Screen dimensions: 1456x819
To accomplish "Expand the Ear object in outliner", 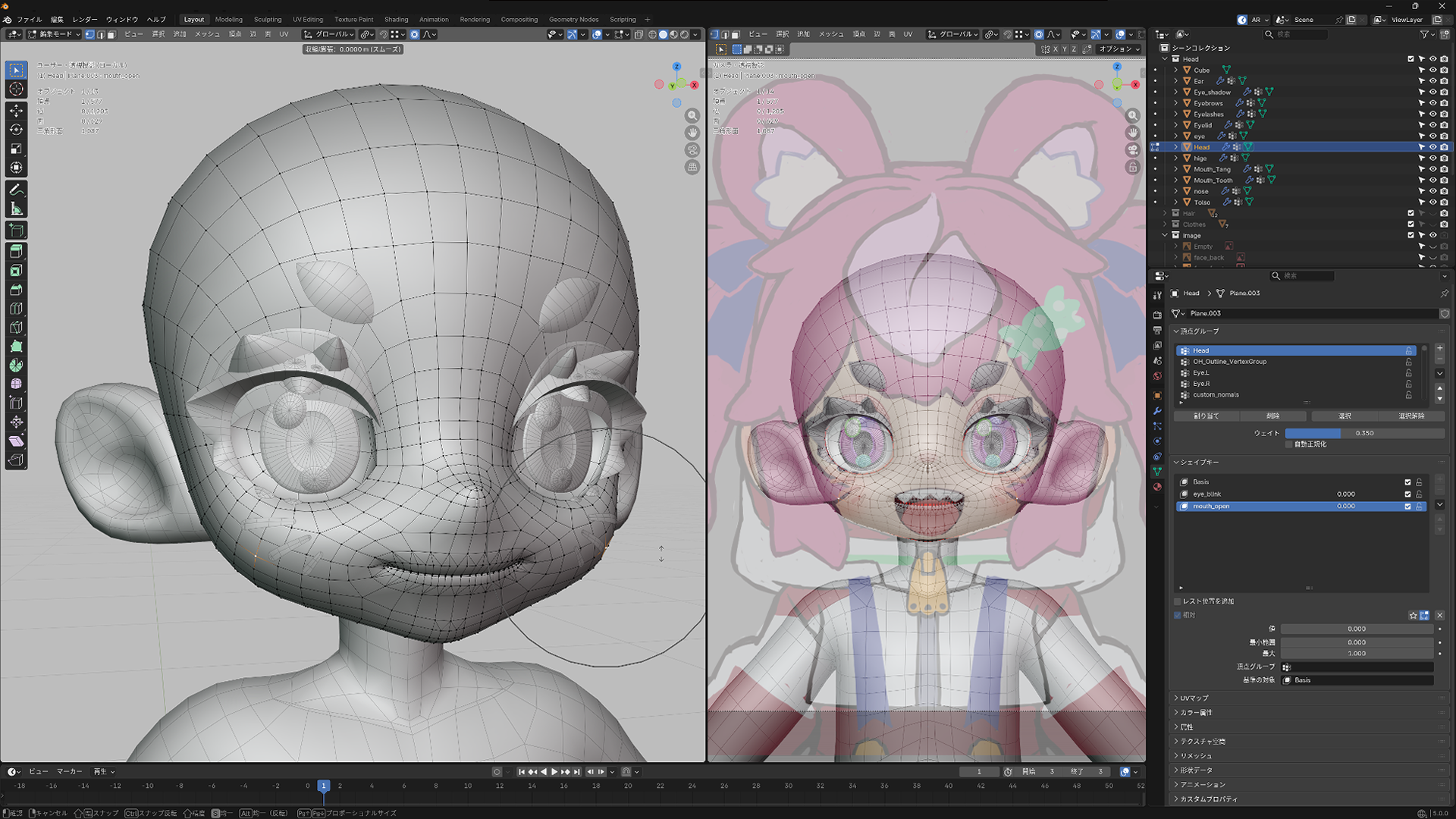I will pyautogui.click(x=1176, y=81).
